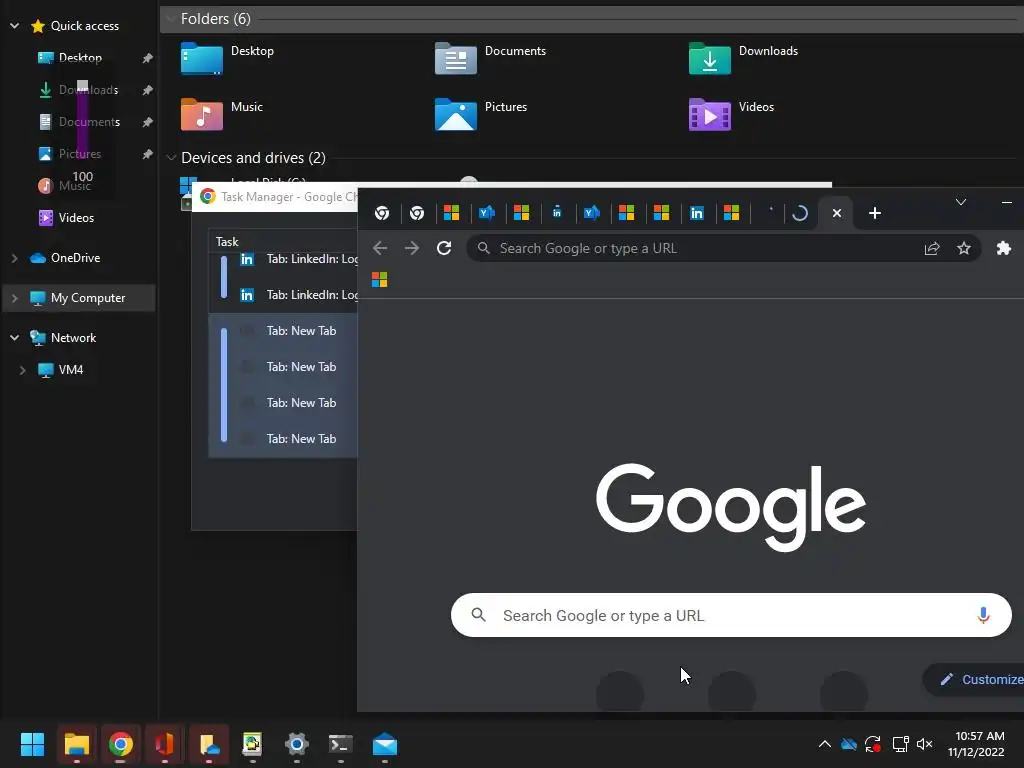This screenshot has width=1024, height=768.
Task: Reload the current Chrome page
Action: point(444,248)
